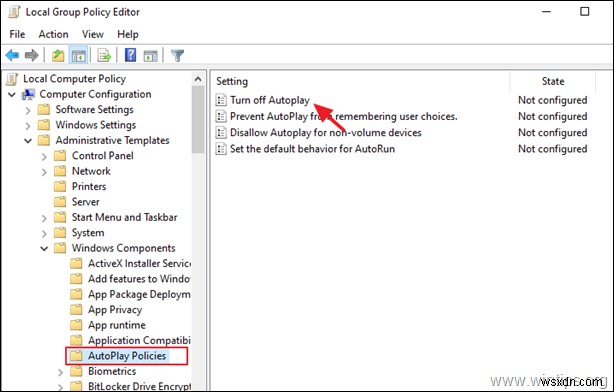The image size is (614, 392).
Task: Select the App Package Deployment tree item
Action: click(x=139, y=294)
